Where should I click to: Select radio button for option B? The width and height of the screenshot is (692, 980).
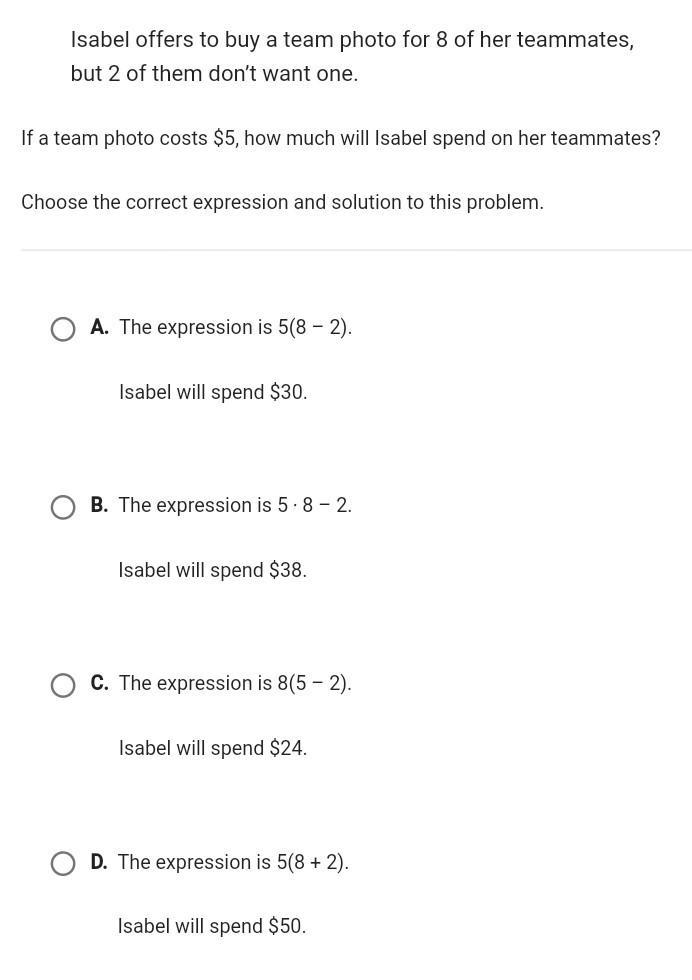pyautogui.click(x=63, y=508)
